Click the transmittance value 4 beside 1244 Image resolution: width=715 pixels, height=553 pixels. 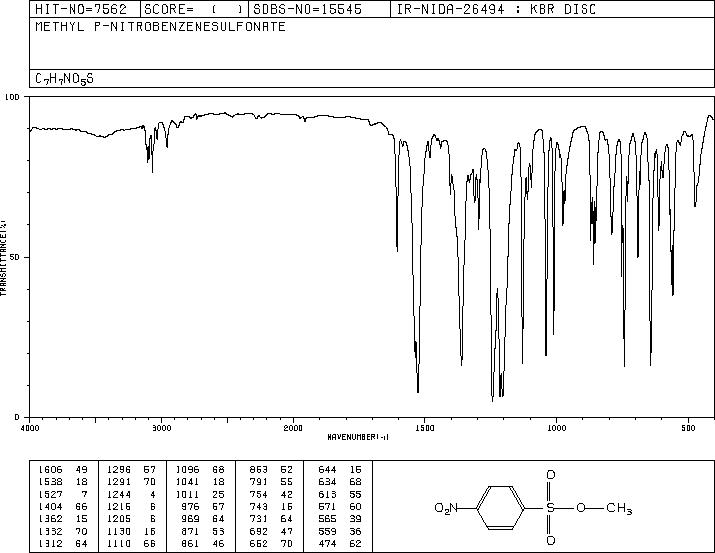(153, 494)
